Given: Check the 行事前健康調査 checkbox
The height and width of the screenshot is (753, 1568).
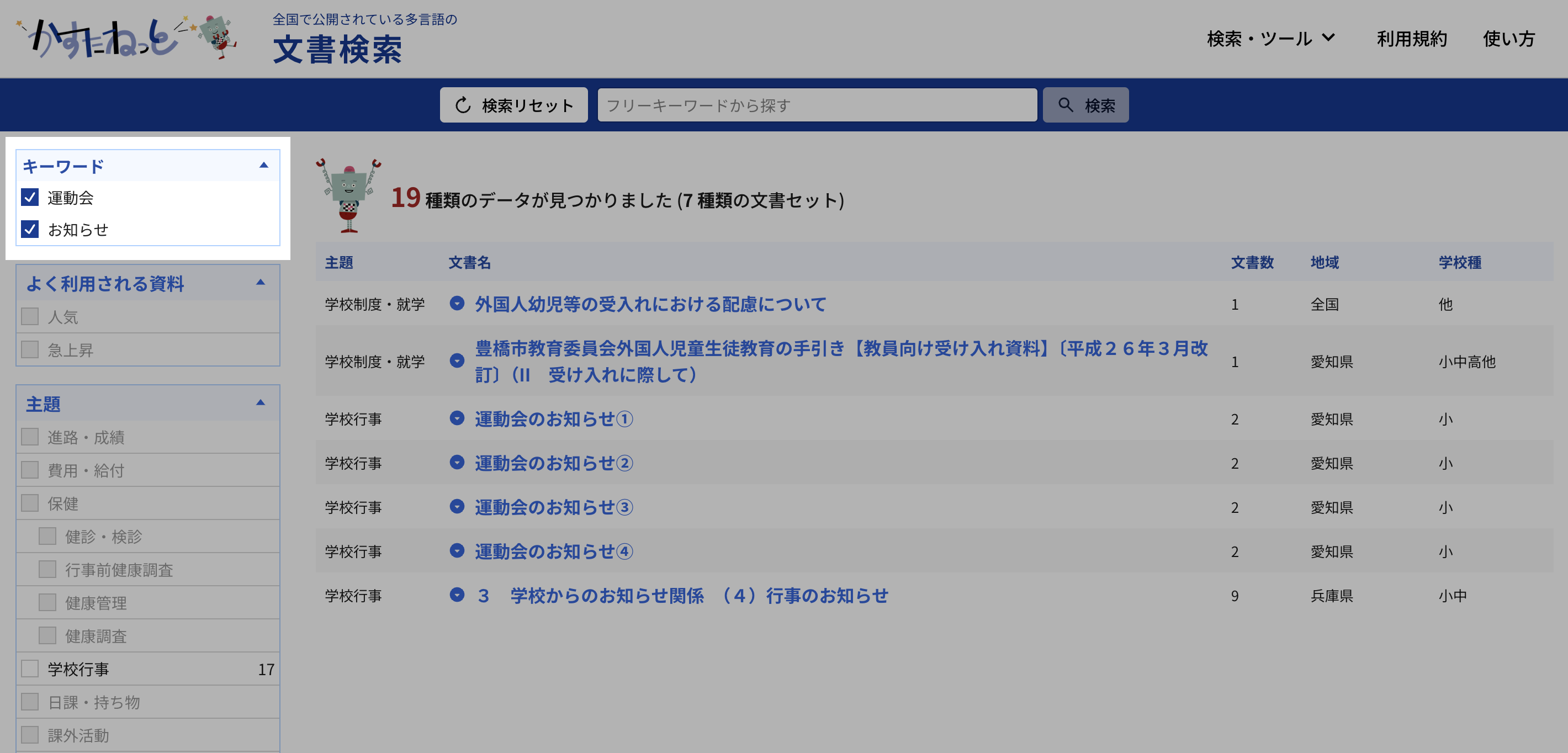Looking at the screenshot, I should [x=47, y=569].
